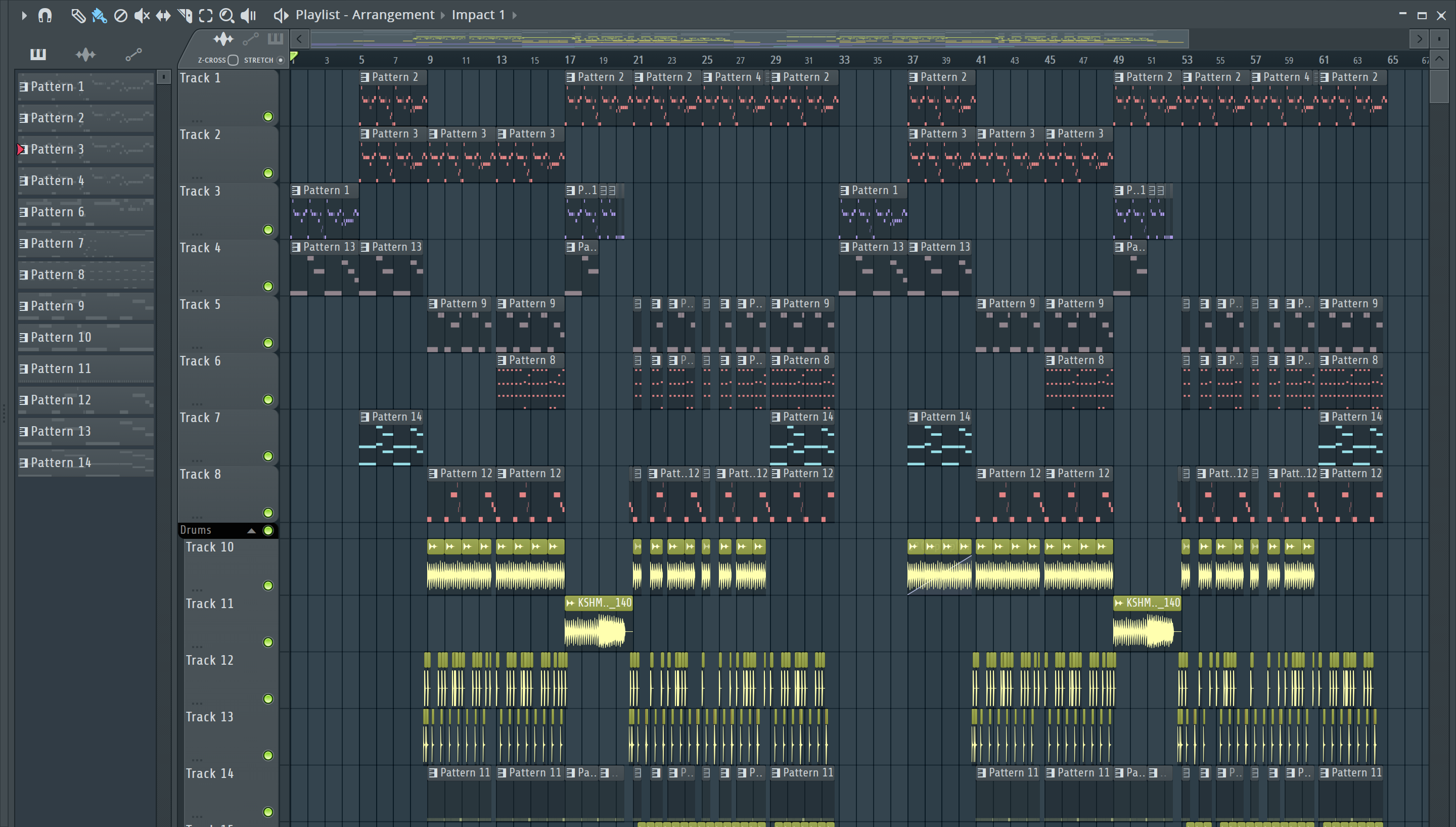The image size is (1456, 827).
Task: Select the Zoom magnifier tool
Action: [x=226, y=15]
